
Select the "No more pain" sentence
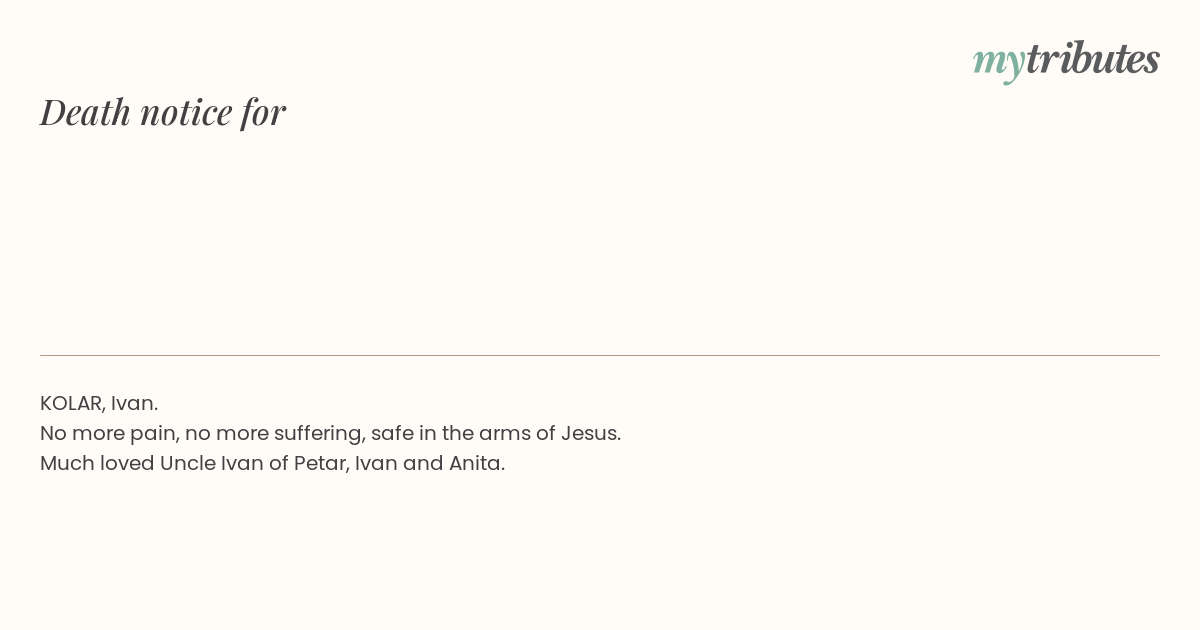[x=330, y=433]
